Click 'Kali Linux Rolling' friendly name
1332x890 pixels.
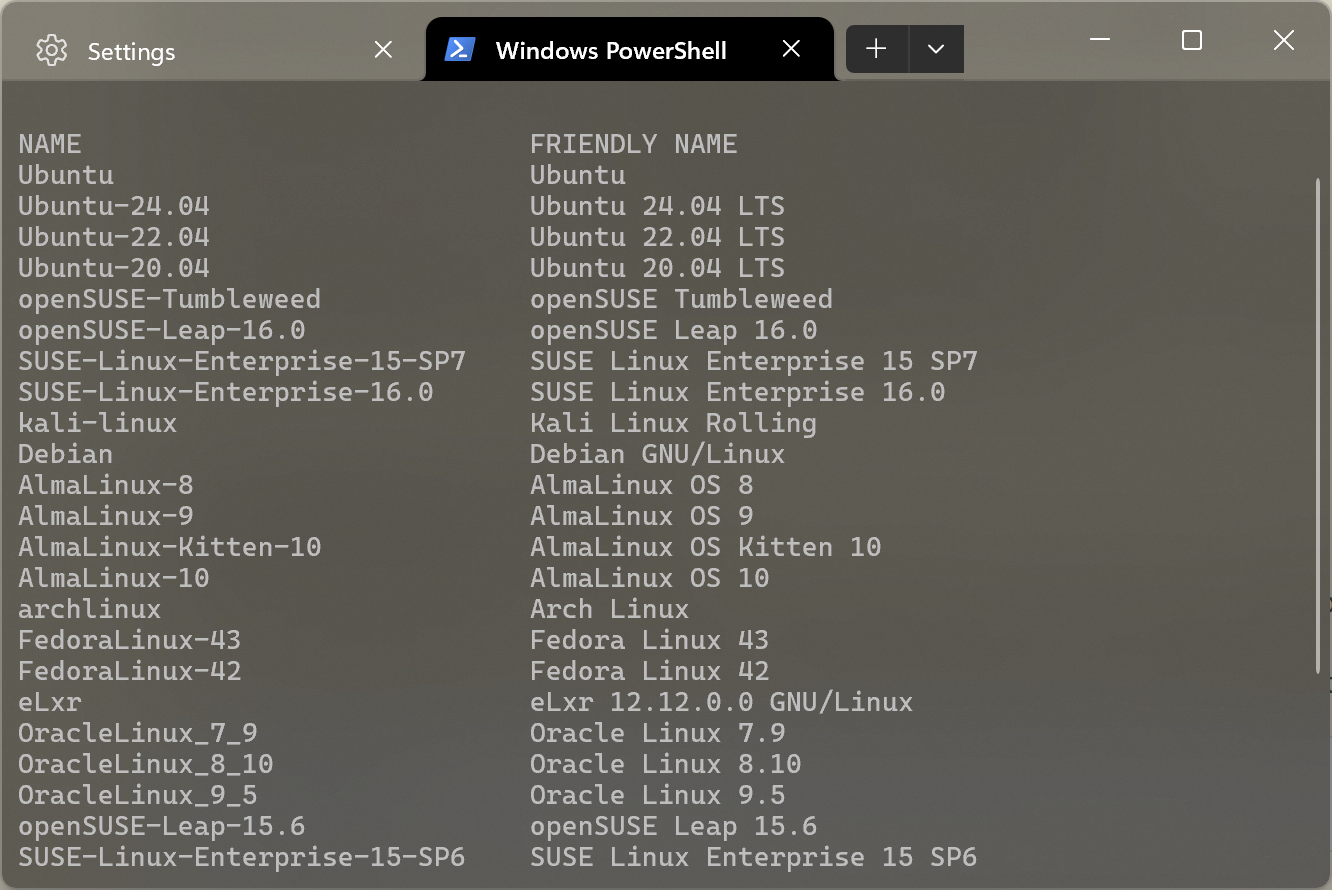point(674,423)
